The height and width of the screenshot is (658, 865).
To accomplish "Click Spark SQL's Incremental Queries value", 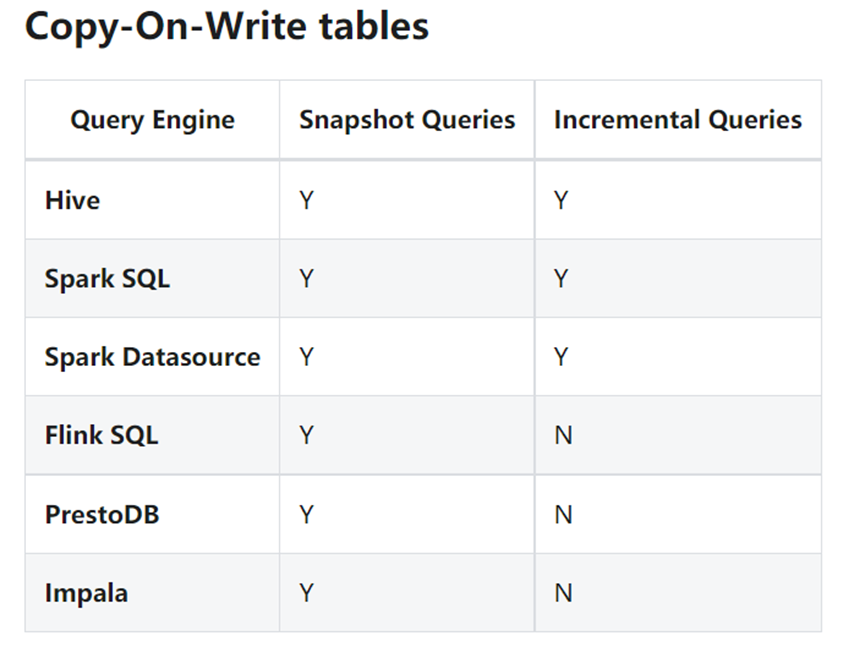I will 562,278.
